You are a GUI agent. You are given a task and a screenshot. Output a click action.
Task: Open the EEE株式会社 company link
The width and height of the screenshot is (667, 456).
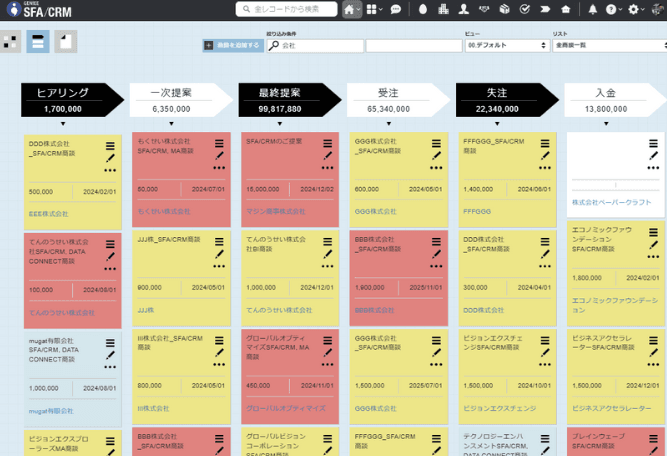48,214
